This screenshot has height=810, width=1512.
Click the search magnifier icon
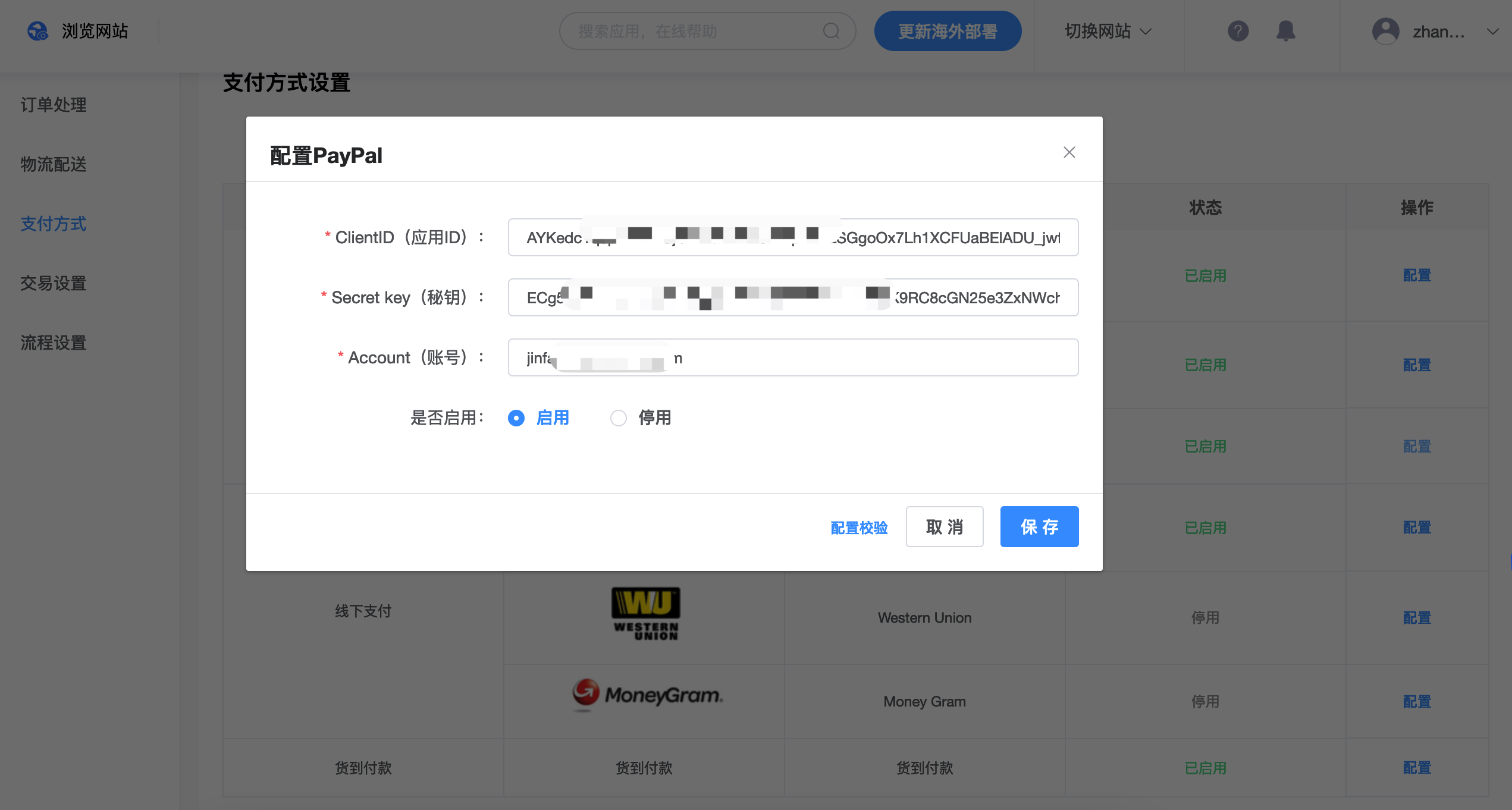831,31
